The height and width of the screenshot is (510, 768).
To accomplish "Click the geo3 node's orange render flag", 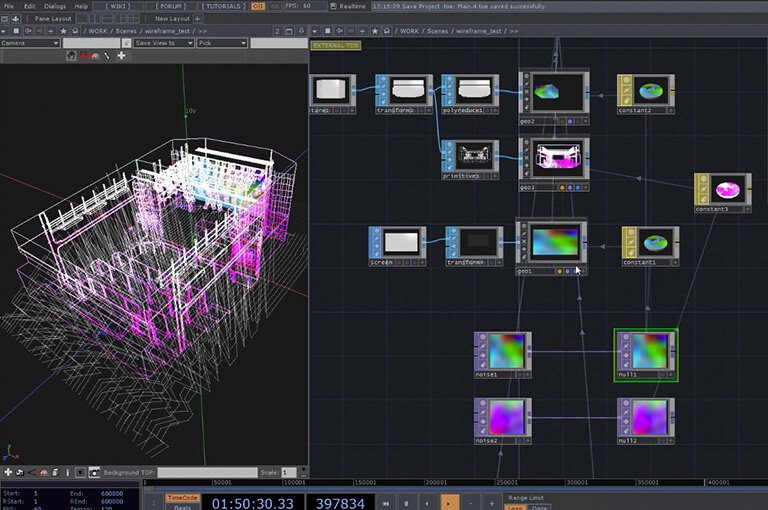I will click(x=561, y=186).
